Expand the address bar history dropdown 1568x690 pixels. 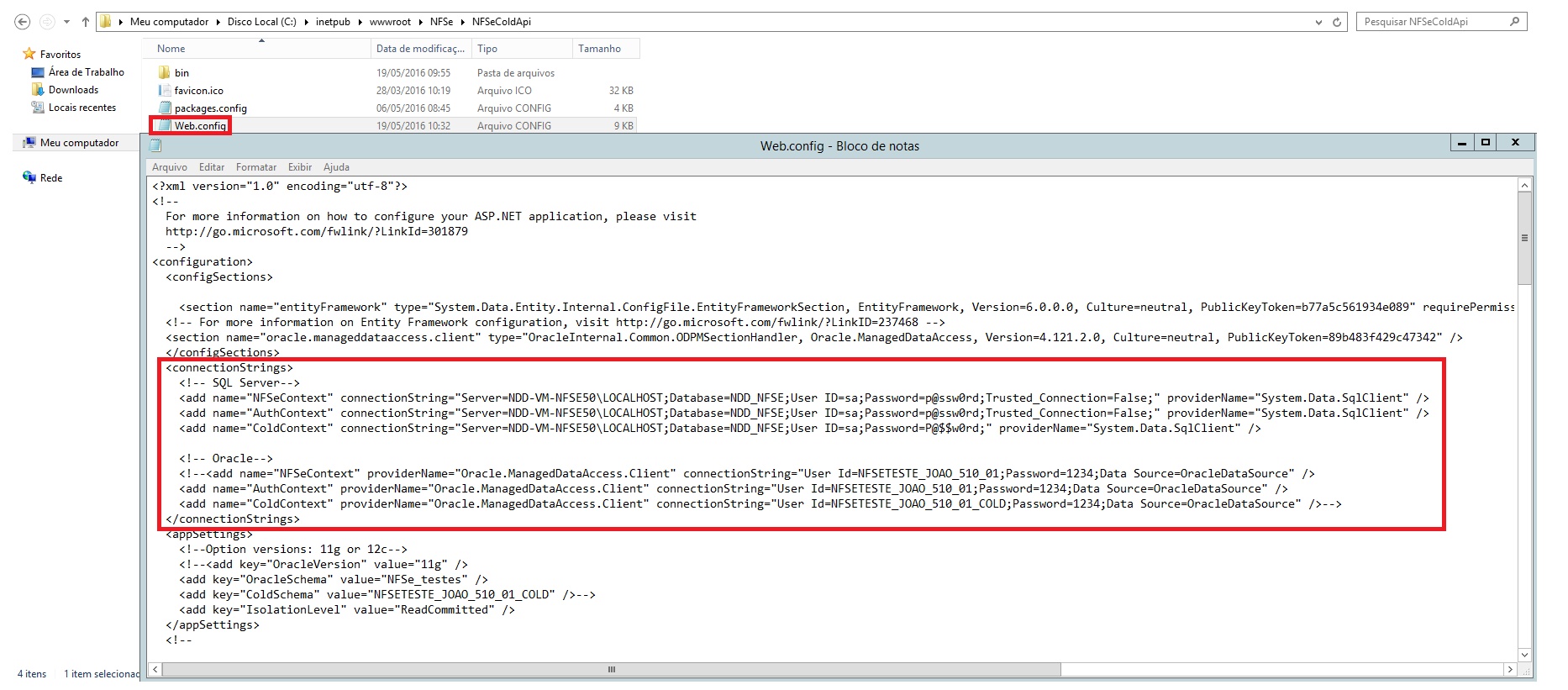pos(1318,23)
